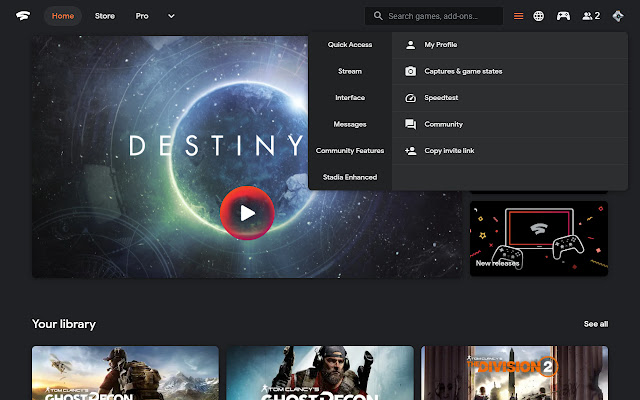640x400 pixels.
Task: Go to the Store tab
Action: 105,16
